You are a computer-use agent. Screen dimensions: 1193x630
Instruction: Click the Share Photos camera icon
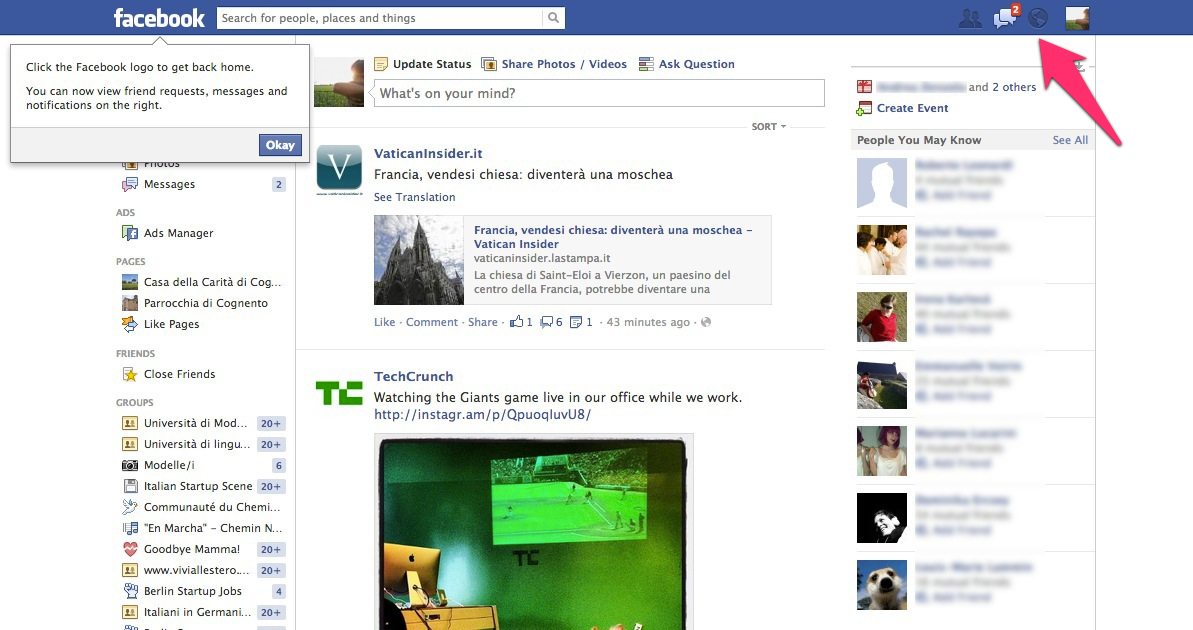click(489, 64)
